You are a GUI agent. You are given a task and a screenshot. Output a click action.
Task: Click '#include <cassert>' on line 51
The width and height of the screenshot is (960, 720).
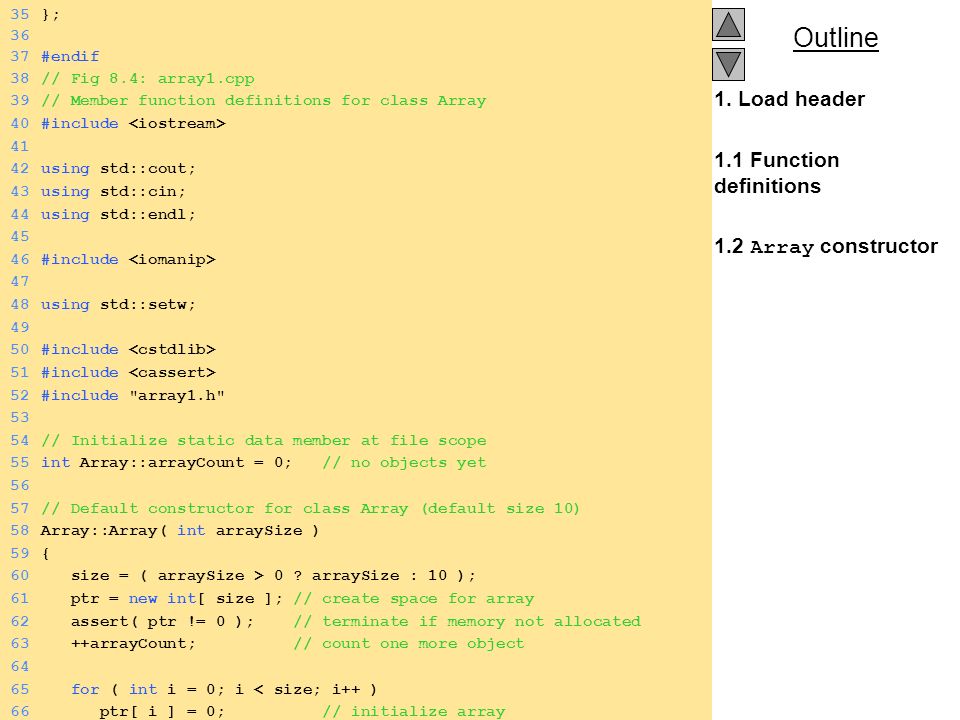pos(128,373)
